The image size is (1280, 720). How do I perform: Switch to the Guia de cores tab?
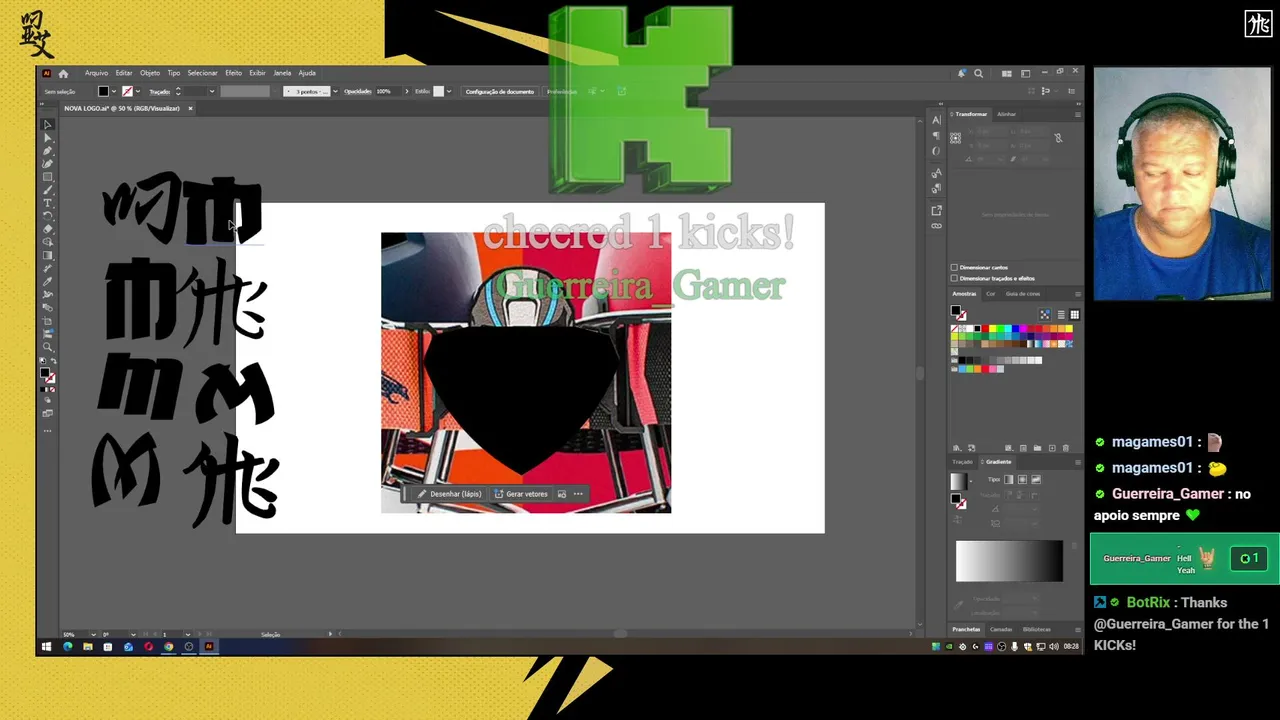coord(1023,294)
